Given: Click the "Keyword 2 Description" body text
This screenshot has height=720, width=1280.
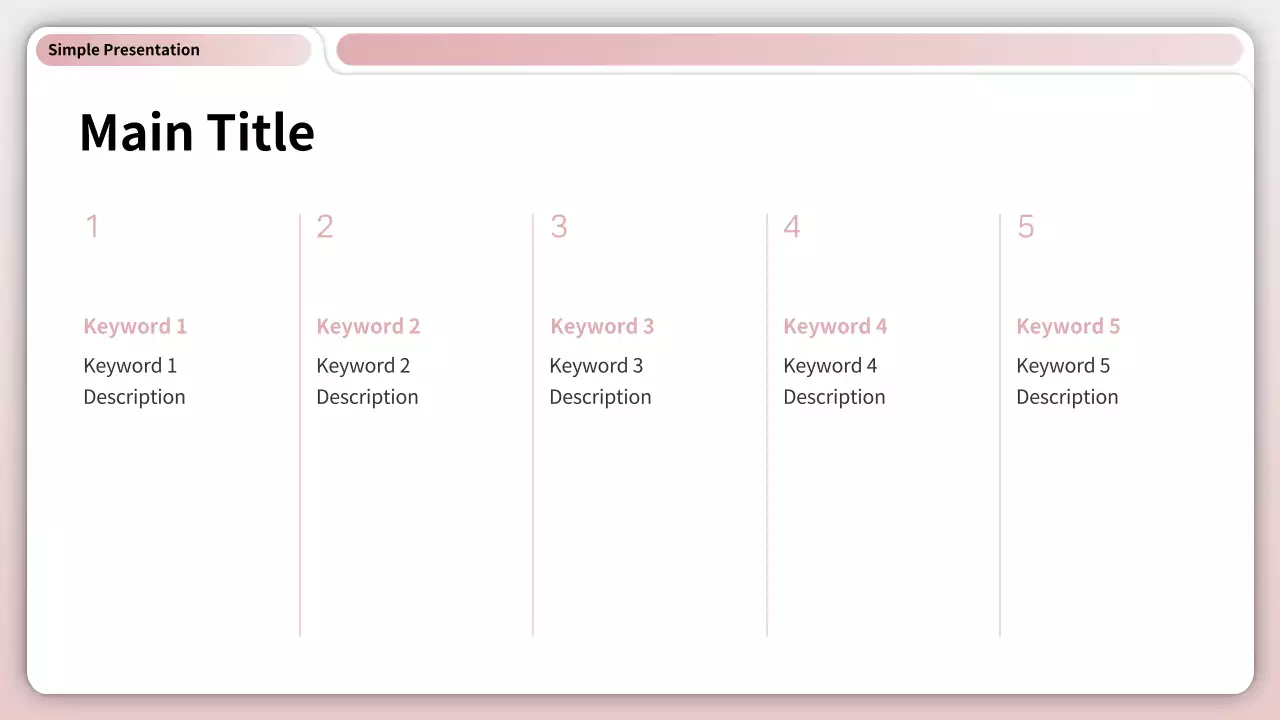Looking at the screenshot, I should 367,381.
